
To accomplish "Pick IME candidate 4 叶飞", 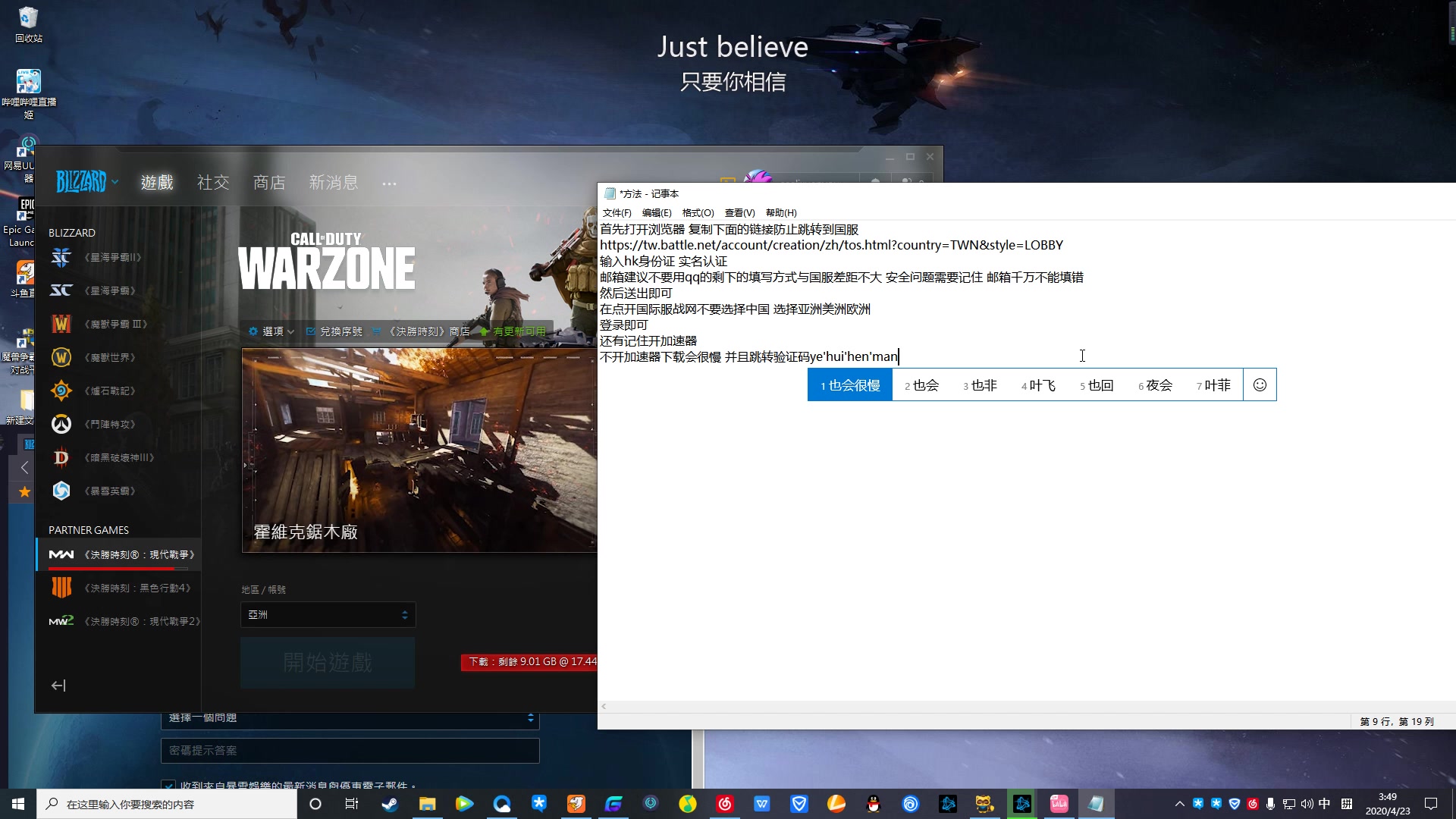I will tap(1038, 385).
